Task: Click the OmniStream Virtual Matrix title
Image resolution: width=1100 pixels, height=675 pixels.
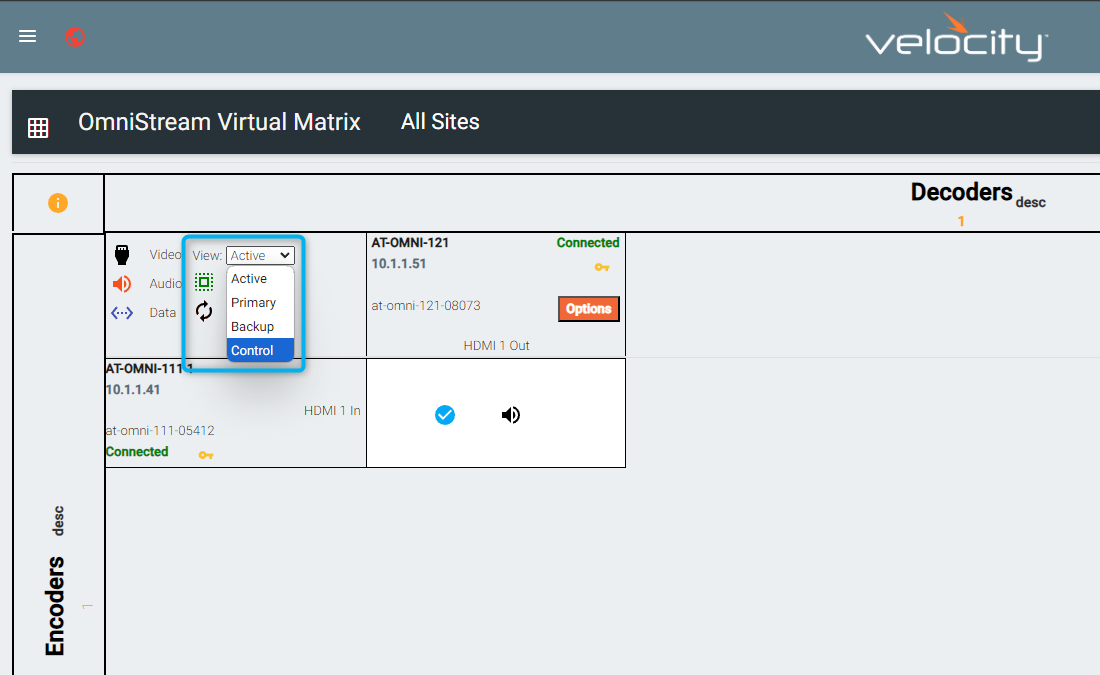Action: (x=219, y=122)
